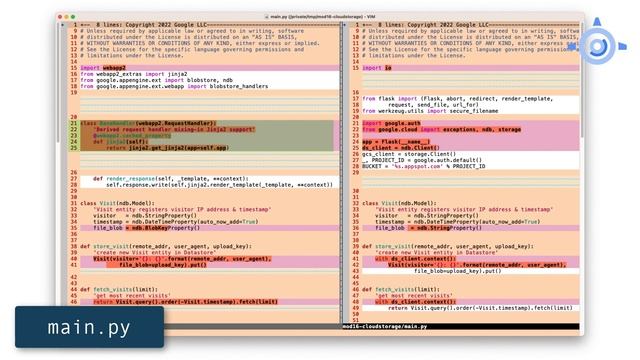Click the 'self.response.write' line

click(x=220, y=184)
